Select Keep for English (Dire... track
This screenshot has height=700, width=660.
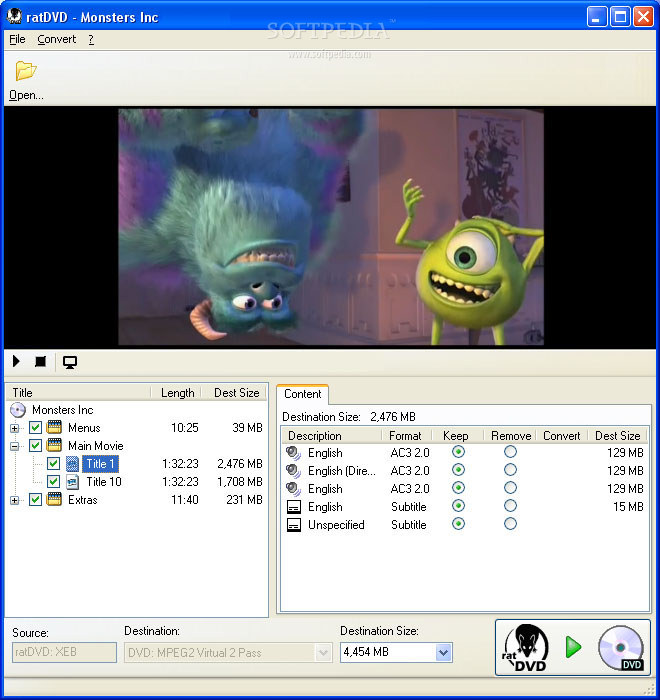458,470
